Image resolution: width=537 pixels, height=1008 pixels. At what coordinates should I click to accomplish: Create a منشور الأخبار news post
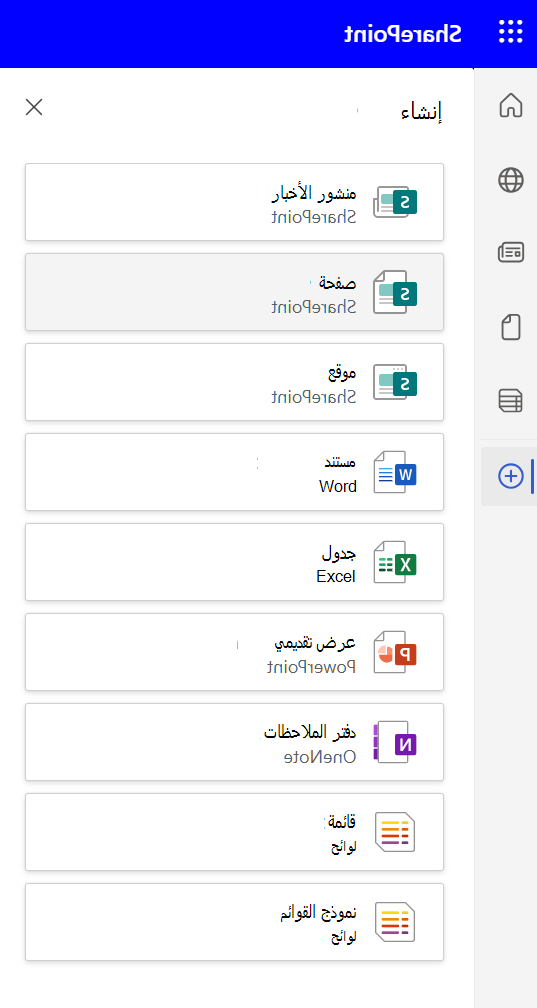click(234, 202)
